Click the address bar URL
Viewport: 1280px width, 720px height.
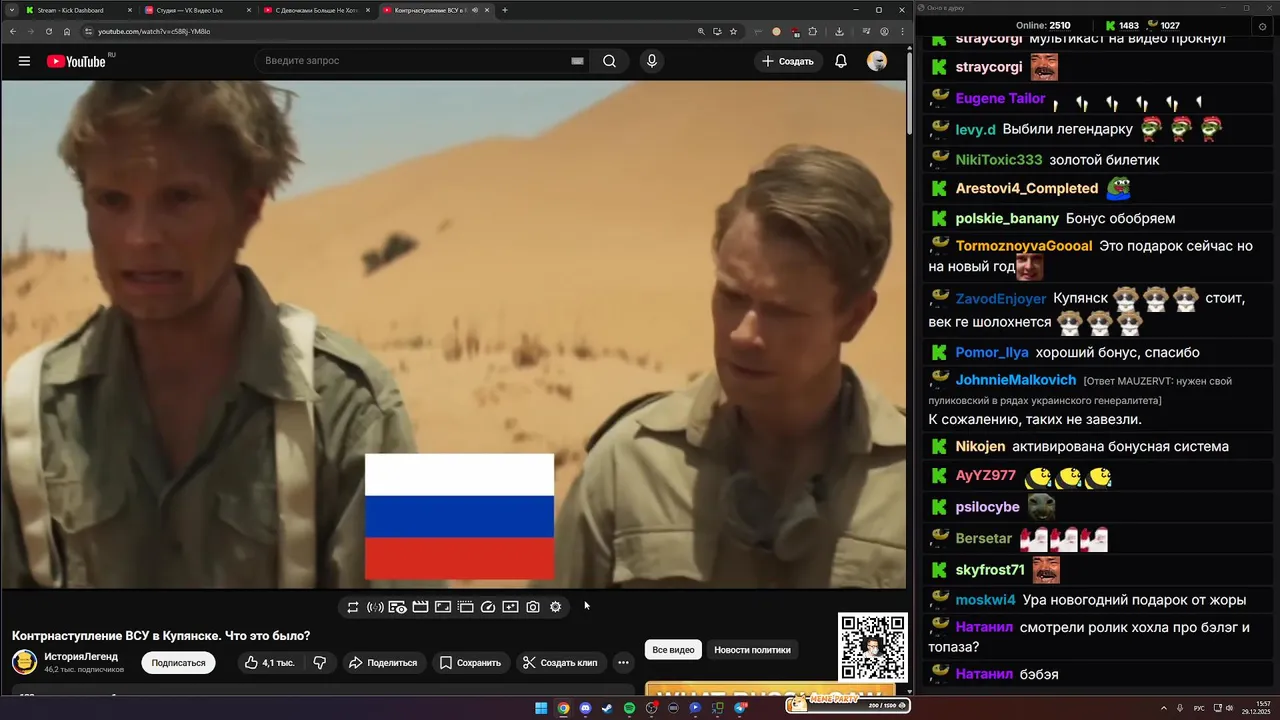click(154, 31)
